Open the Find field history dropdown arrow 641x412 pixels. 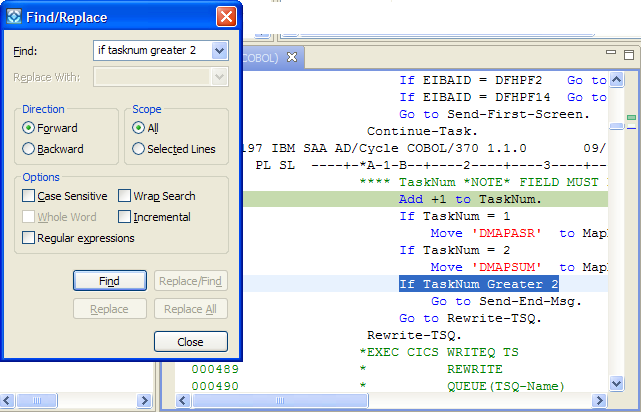pyautogui.click(x=220, y=50)
